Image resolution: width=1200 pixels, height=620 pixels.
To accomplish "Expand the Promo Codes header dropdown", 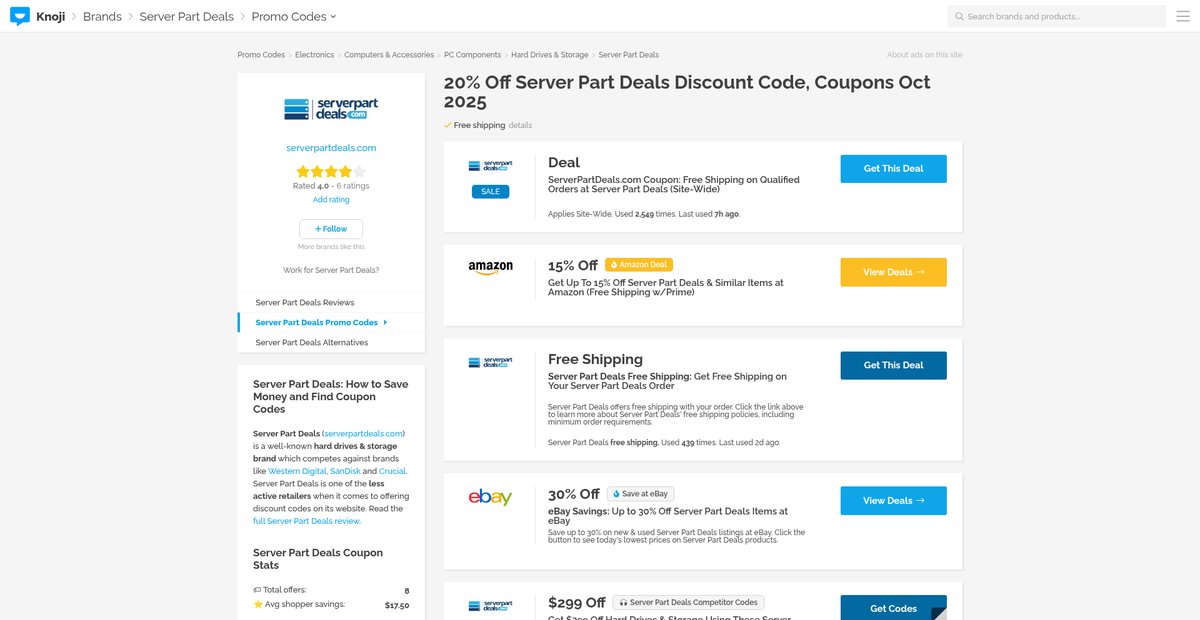I will pyautogui.click(x=294, y=16).
